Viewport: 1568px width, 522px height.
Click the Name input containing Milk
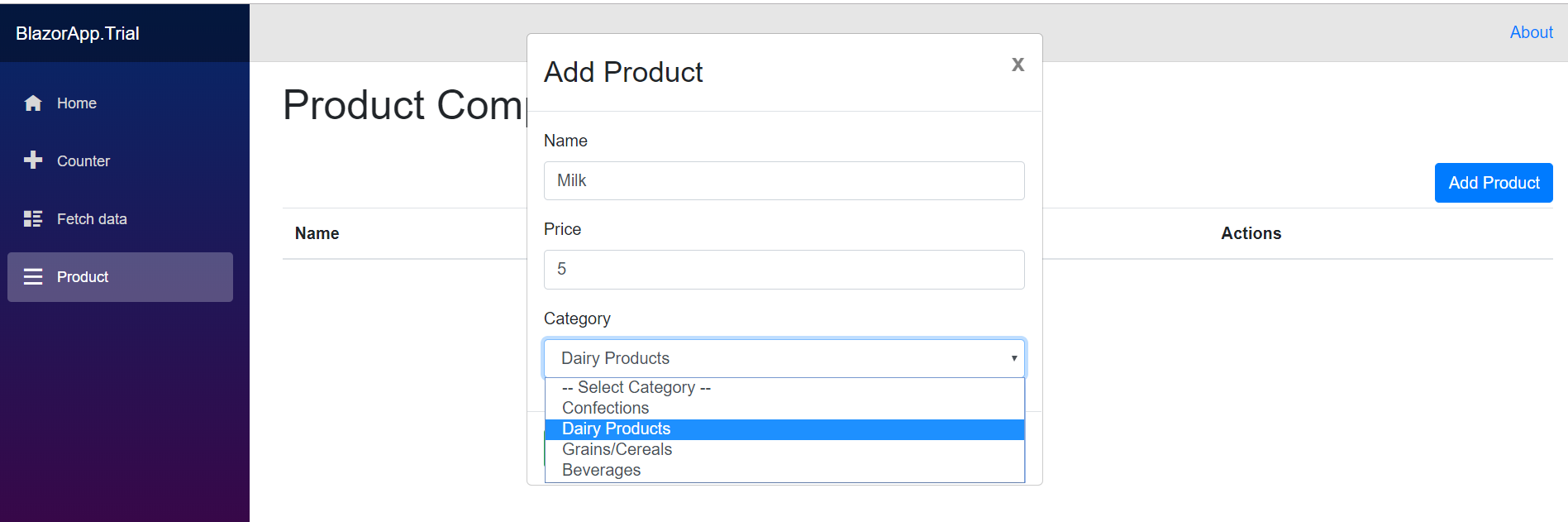tap(784, 180)
